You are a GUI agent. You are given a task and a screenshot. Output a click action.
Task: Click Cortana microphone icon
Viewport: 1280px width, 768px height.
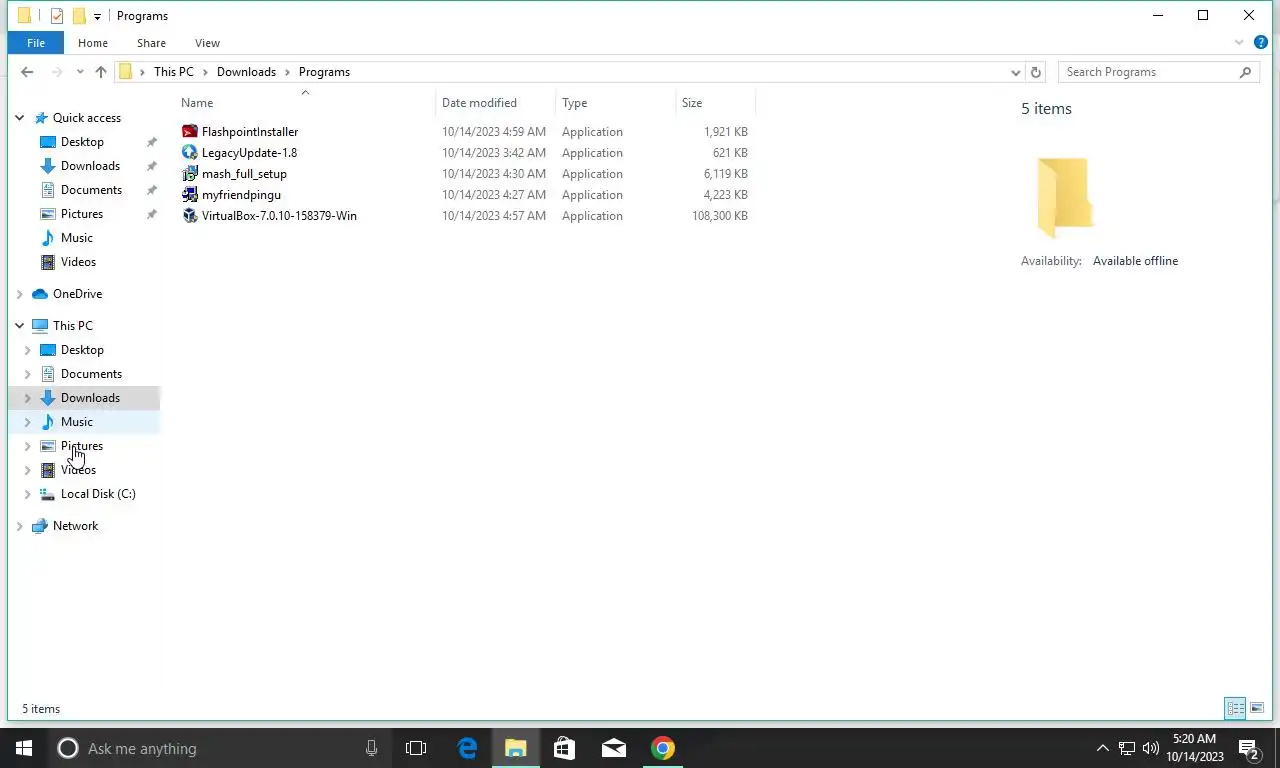click(371, 748)
